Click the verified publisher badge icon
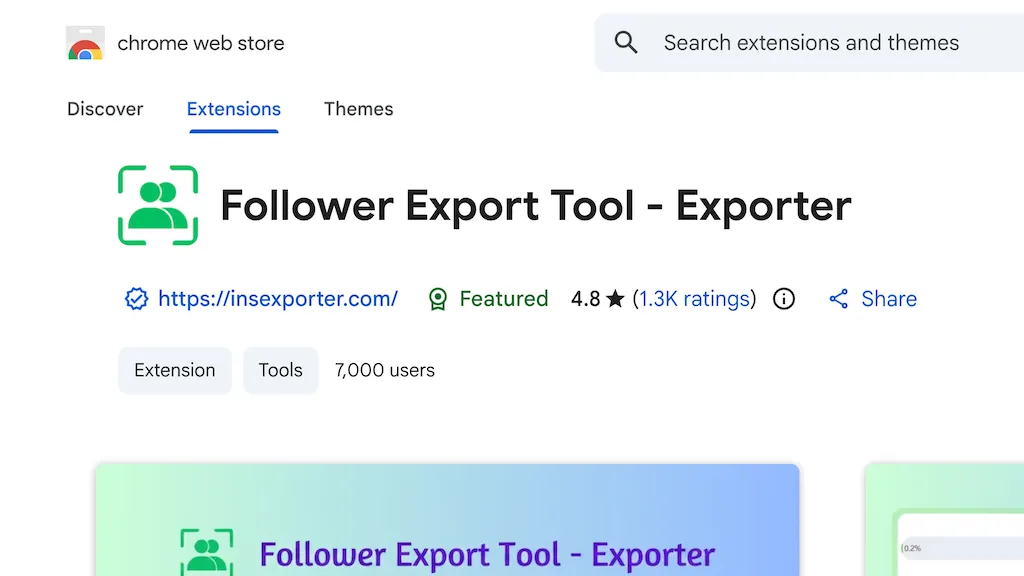 point(136,299)
